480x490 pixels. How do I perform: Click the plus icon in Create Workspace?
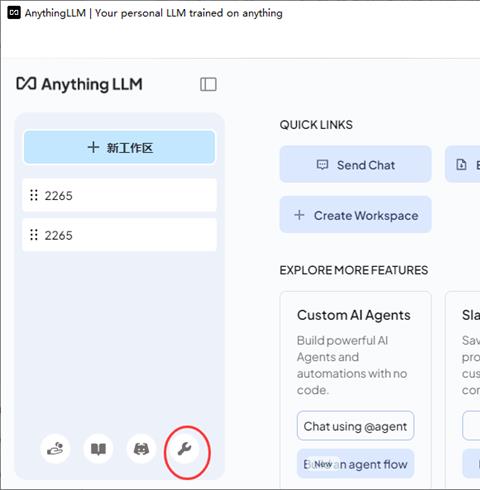point(299,215)
